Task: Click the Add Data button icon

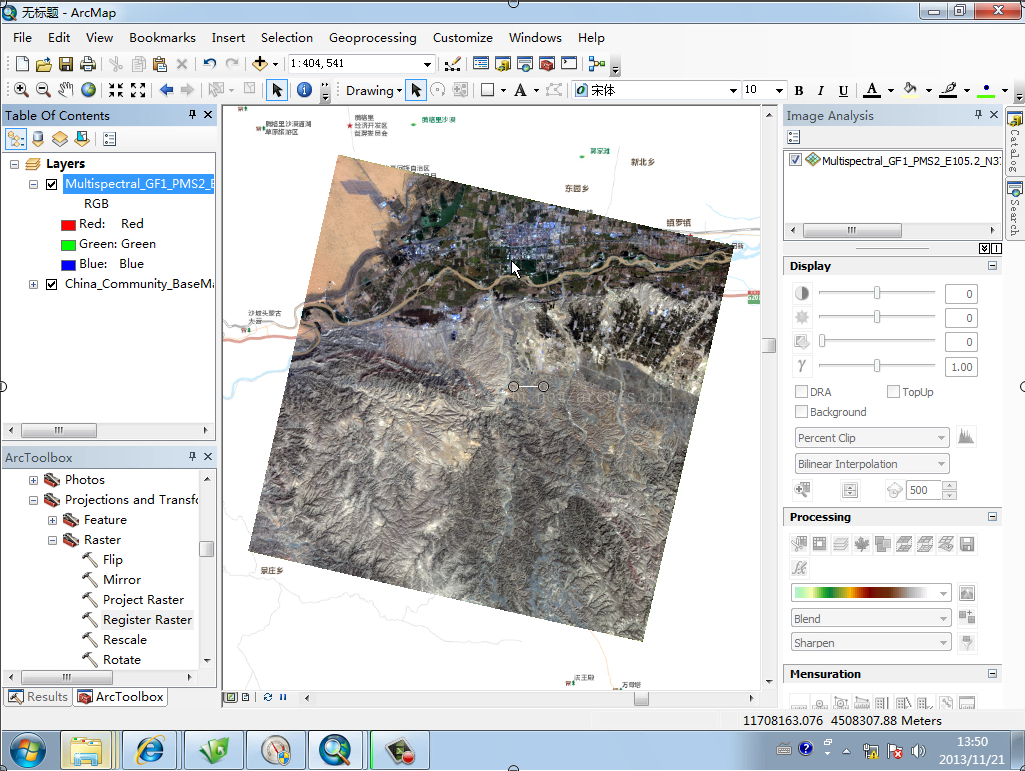Action: (261, 64)
